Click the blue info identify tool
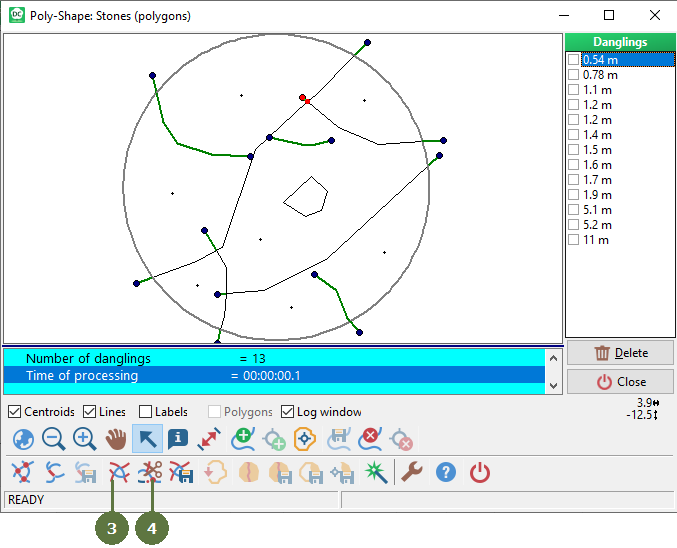The width and height of the screenshot is (677, 548). tap(178, 439)
